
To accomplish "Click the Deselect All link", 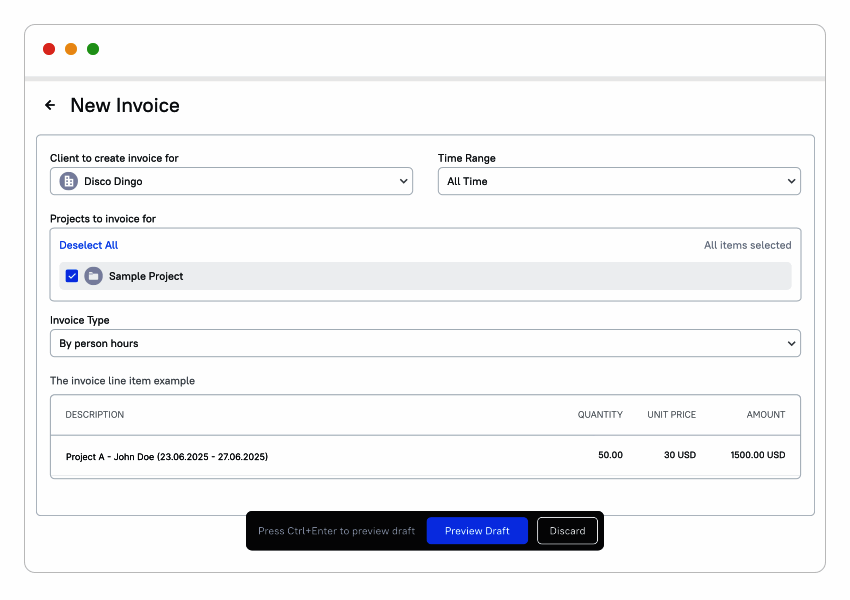I will click(88, 245).
